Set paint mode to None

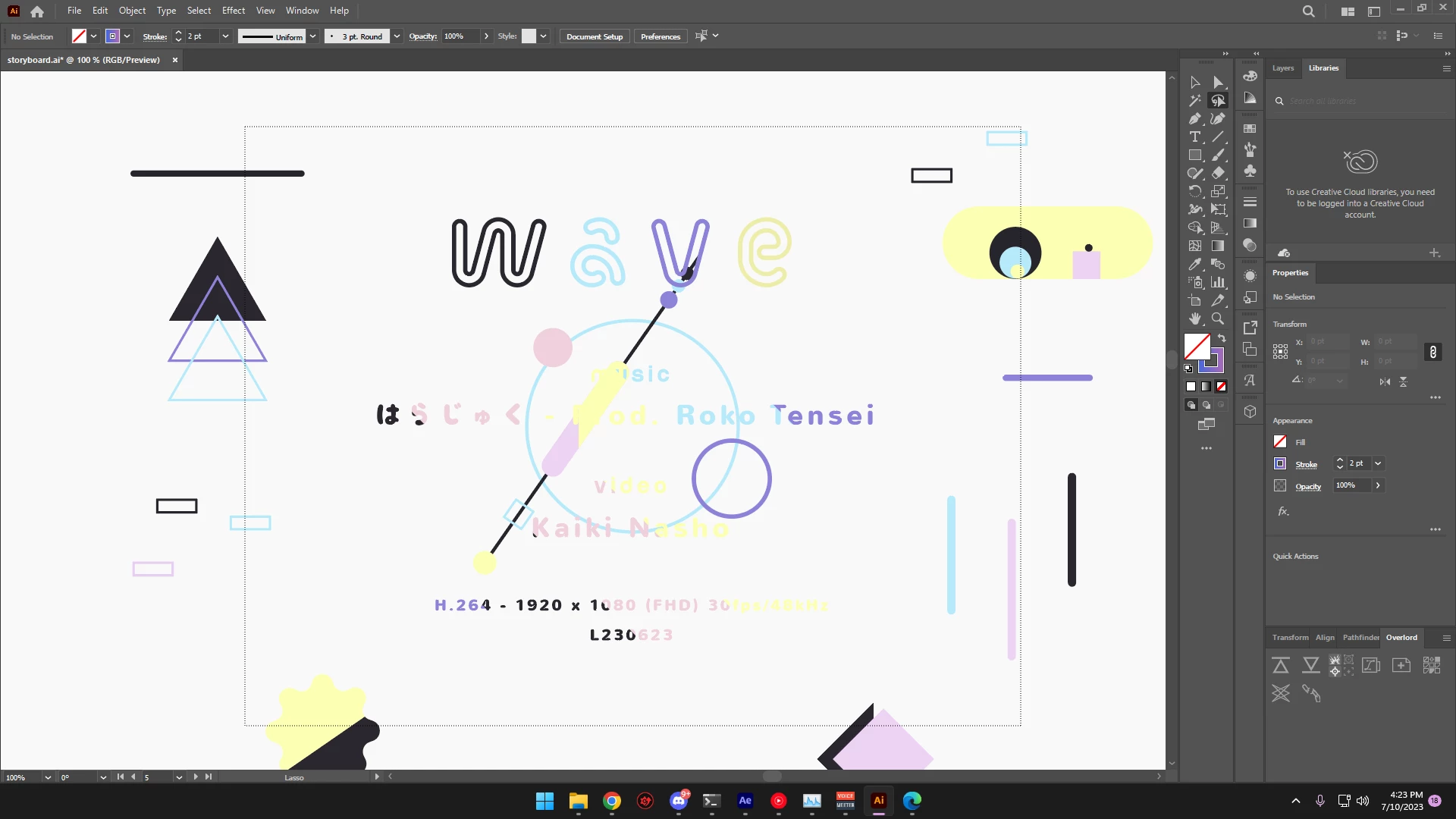click(x=1221, y=387)
